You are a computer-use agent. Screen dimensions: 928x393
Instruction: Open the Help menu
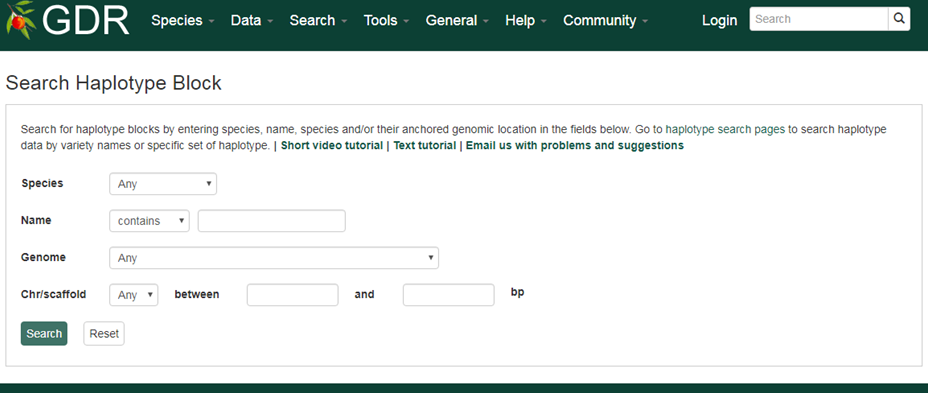point(526,20)
